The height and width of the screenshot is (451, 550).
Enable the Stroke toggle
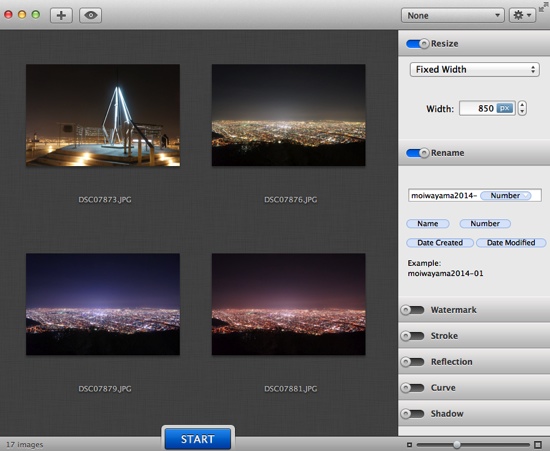(x=412, y=336)
